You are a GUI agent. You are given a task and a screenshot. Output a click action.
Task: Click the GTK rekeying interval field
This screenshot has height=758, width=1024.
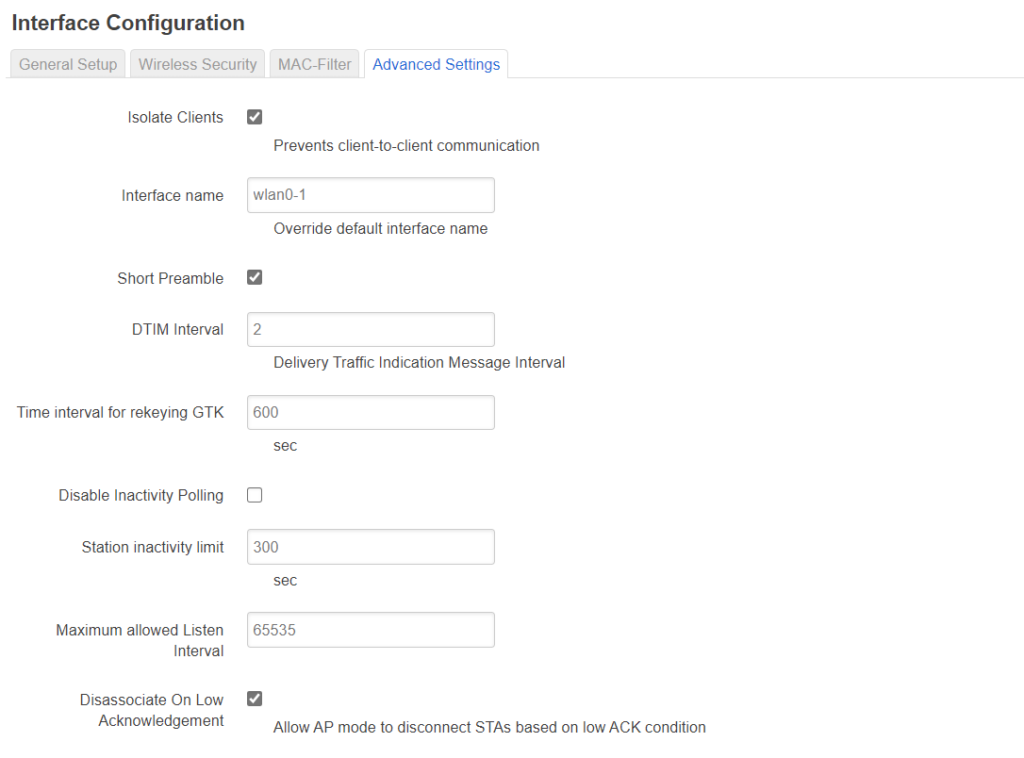[370, 412]
